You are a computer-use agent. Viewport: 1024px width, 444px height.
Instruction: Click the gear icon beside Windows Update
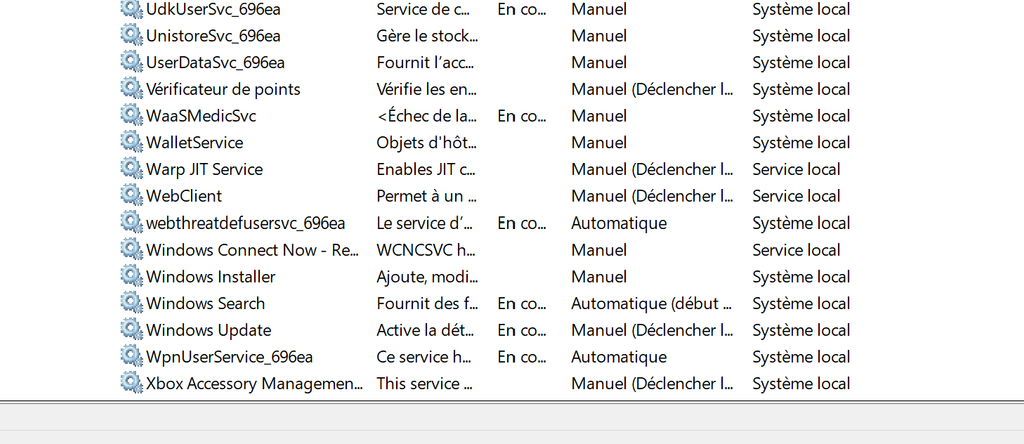click(131, 330)
